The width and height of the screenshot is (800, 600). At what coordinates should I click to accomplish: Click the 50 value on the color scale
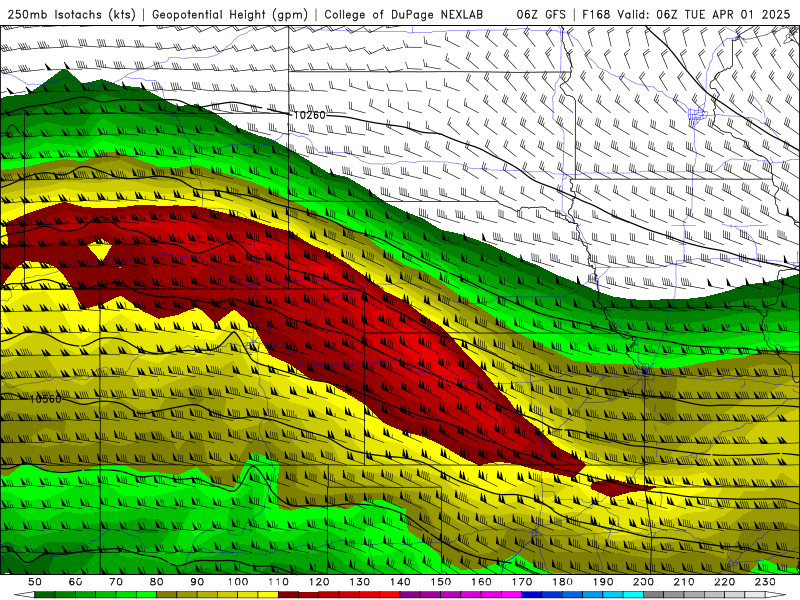pyautogui.click(x=35, y=582)
